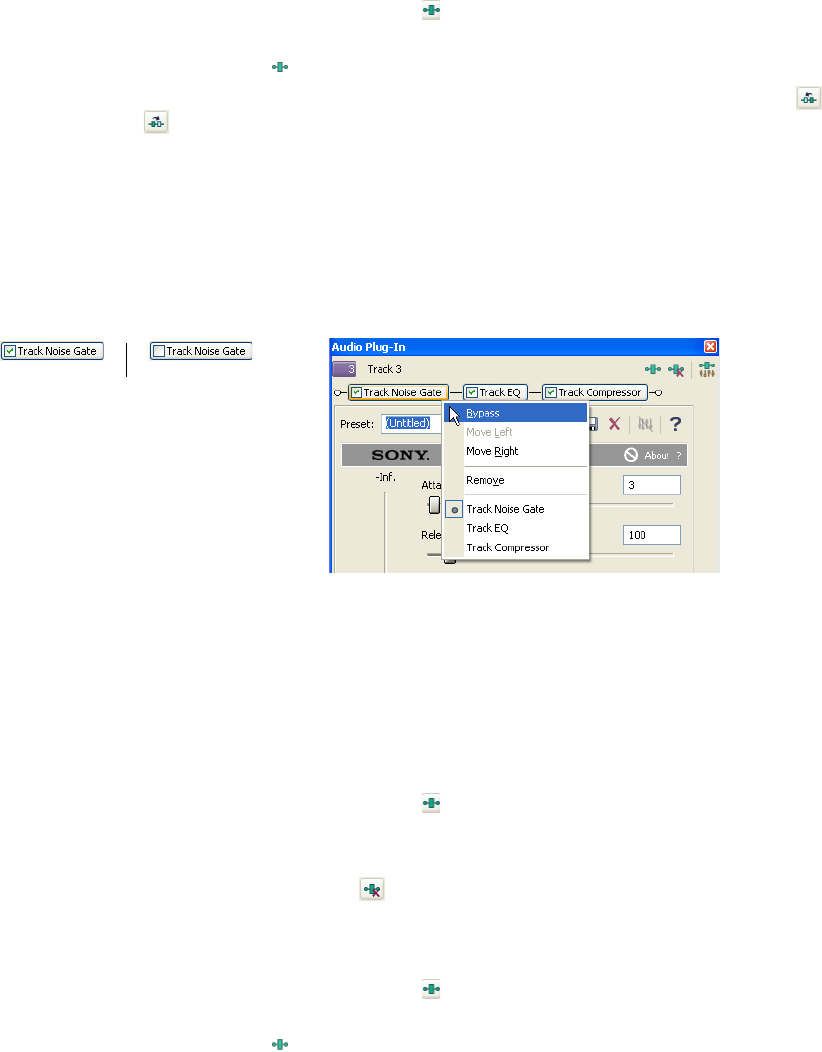Click the unchecked Track Noise Gate sample button
Image resolution: width=822 pixels, height=1052 pixels.
(x=201, y=351)
